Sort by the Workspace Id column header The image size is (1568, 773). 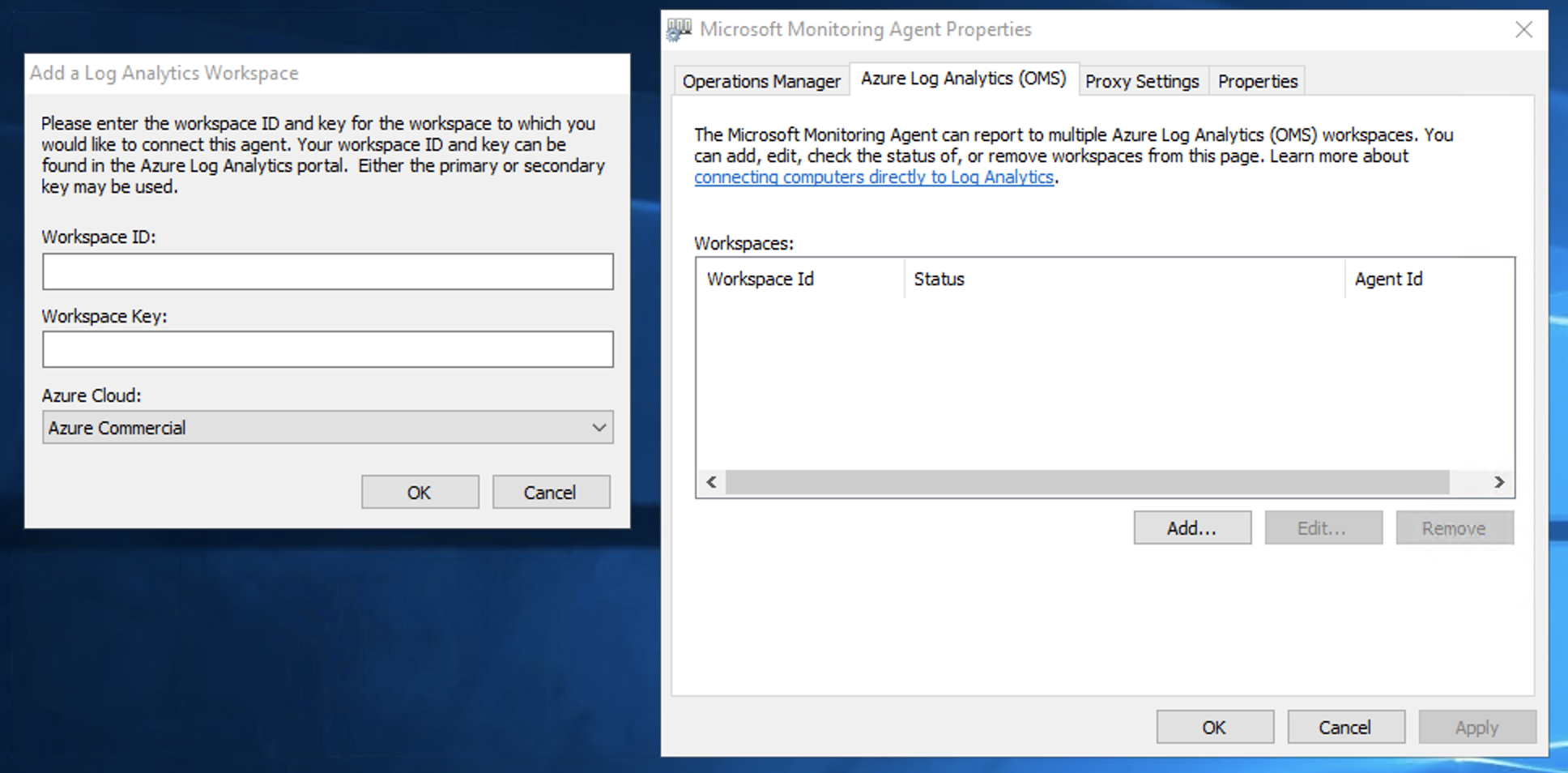(x=760, y=279)
